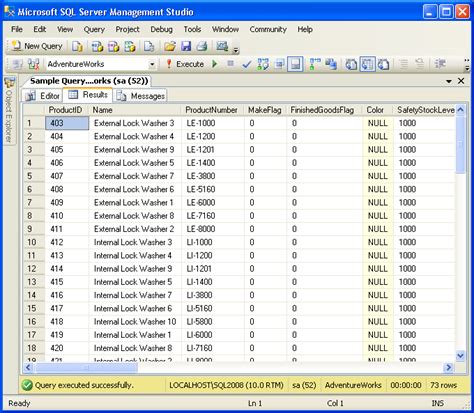Screen dimensions: 474x413
Task: Open the Query Options icon
Action: pos(279,64)
